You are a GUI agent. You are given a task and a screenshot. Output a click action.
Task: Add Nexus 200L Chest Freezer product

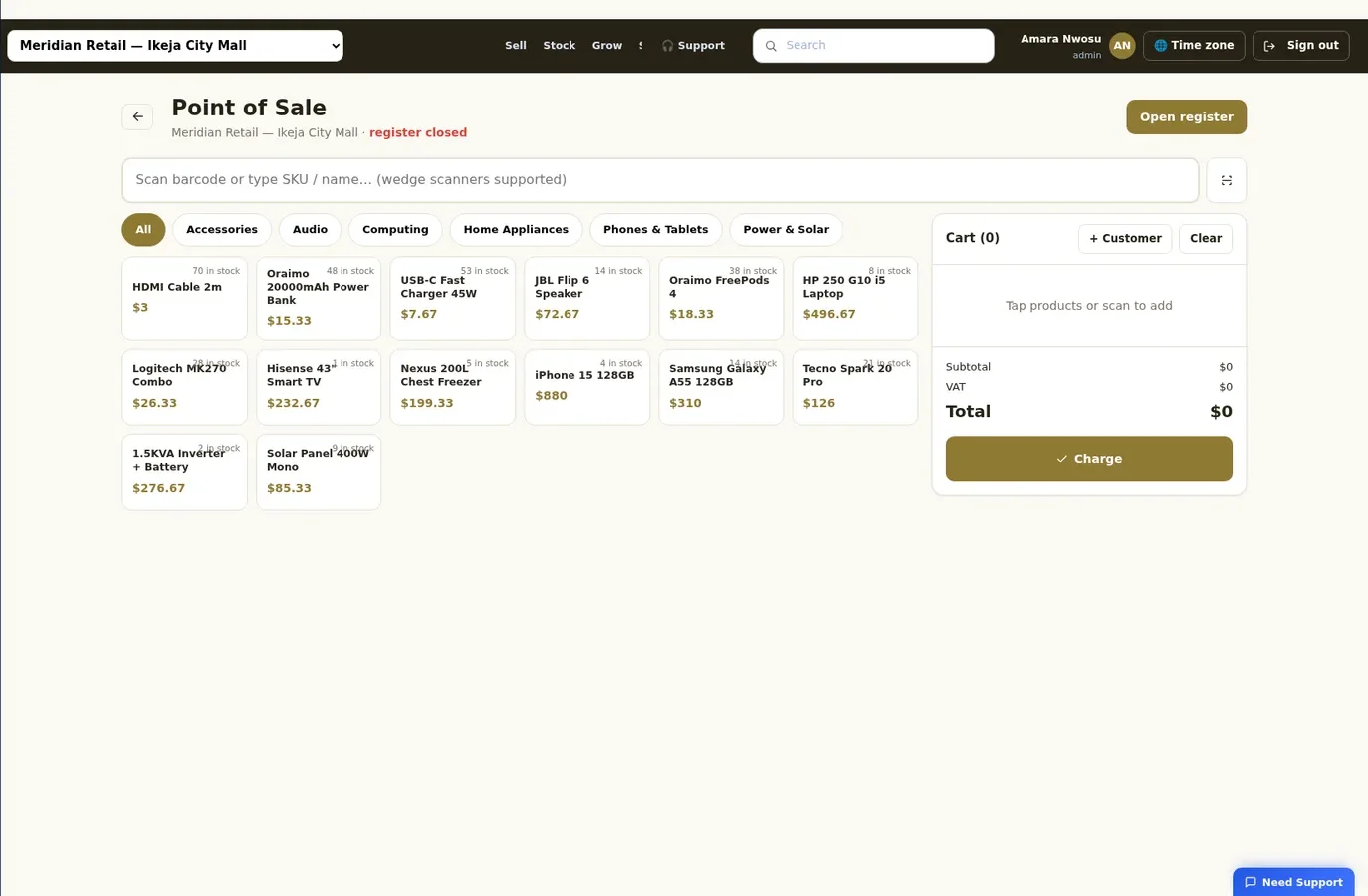[453, 387]
